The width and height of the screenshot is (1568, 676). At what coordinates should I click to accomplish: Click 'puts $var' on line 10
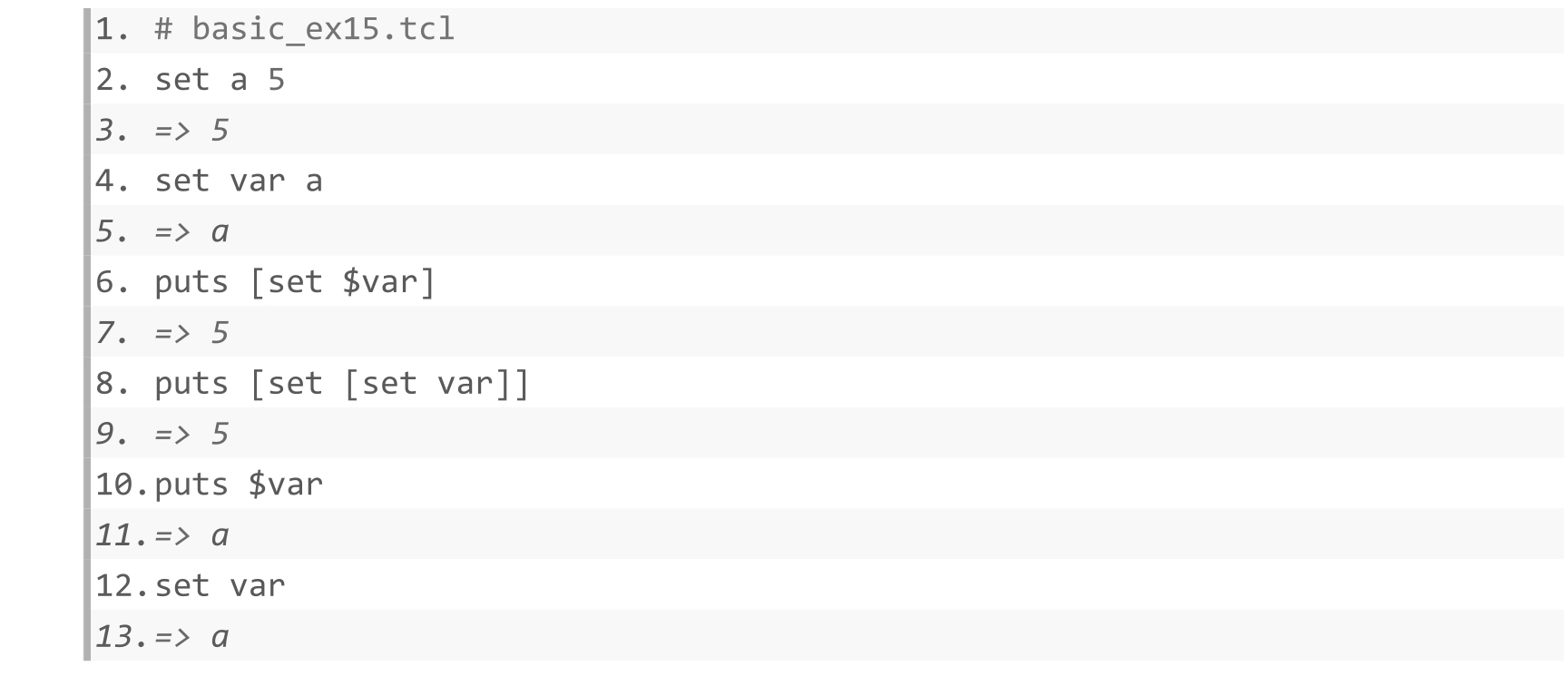[239, 485]
